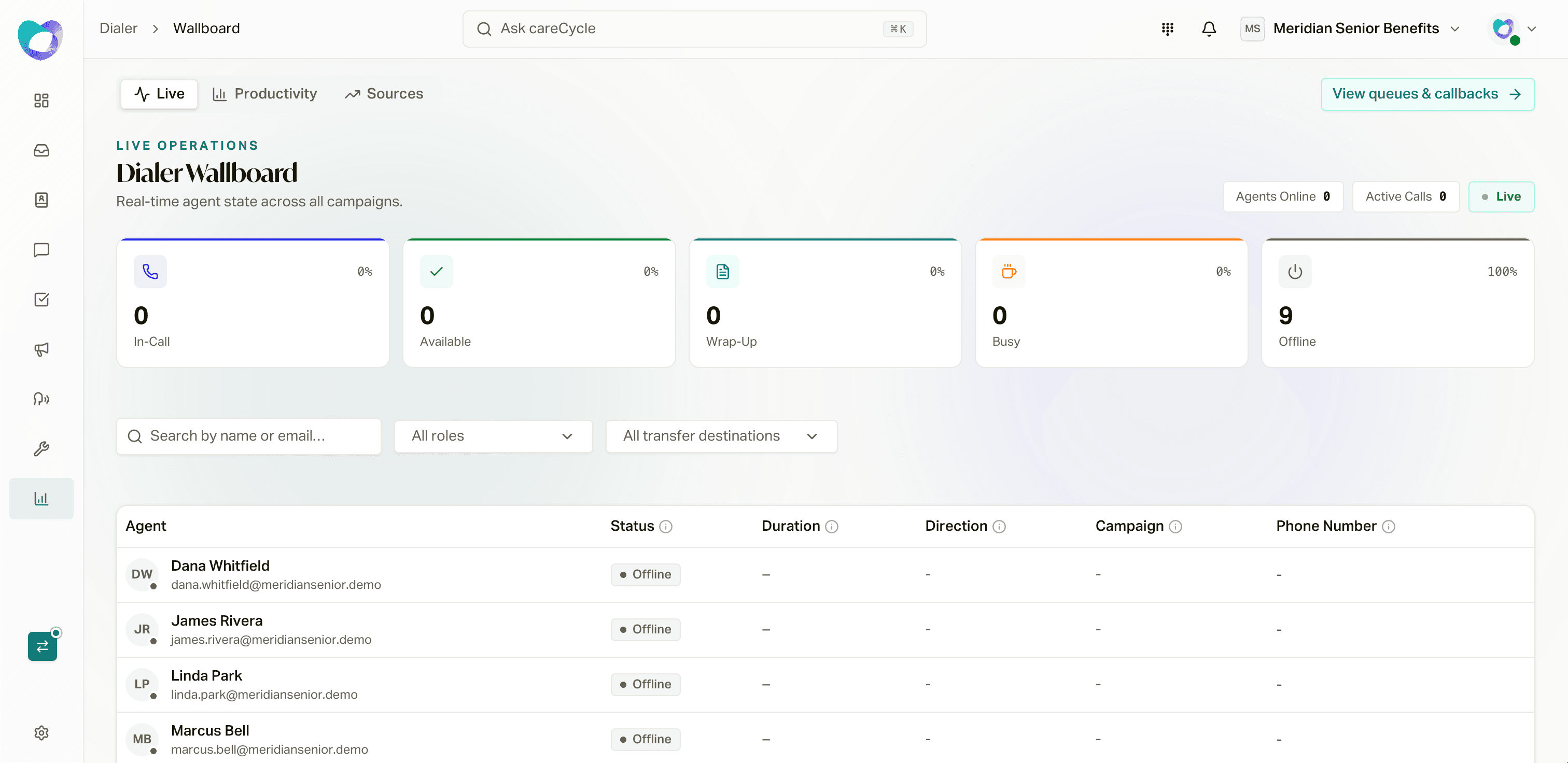Open the tasks checkbox sidebar icon
Image resolution: width=1568 pixels, height=763 pixels.
click(x=41, y=300)
